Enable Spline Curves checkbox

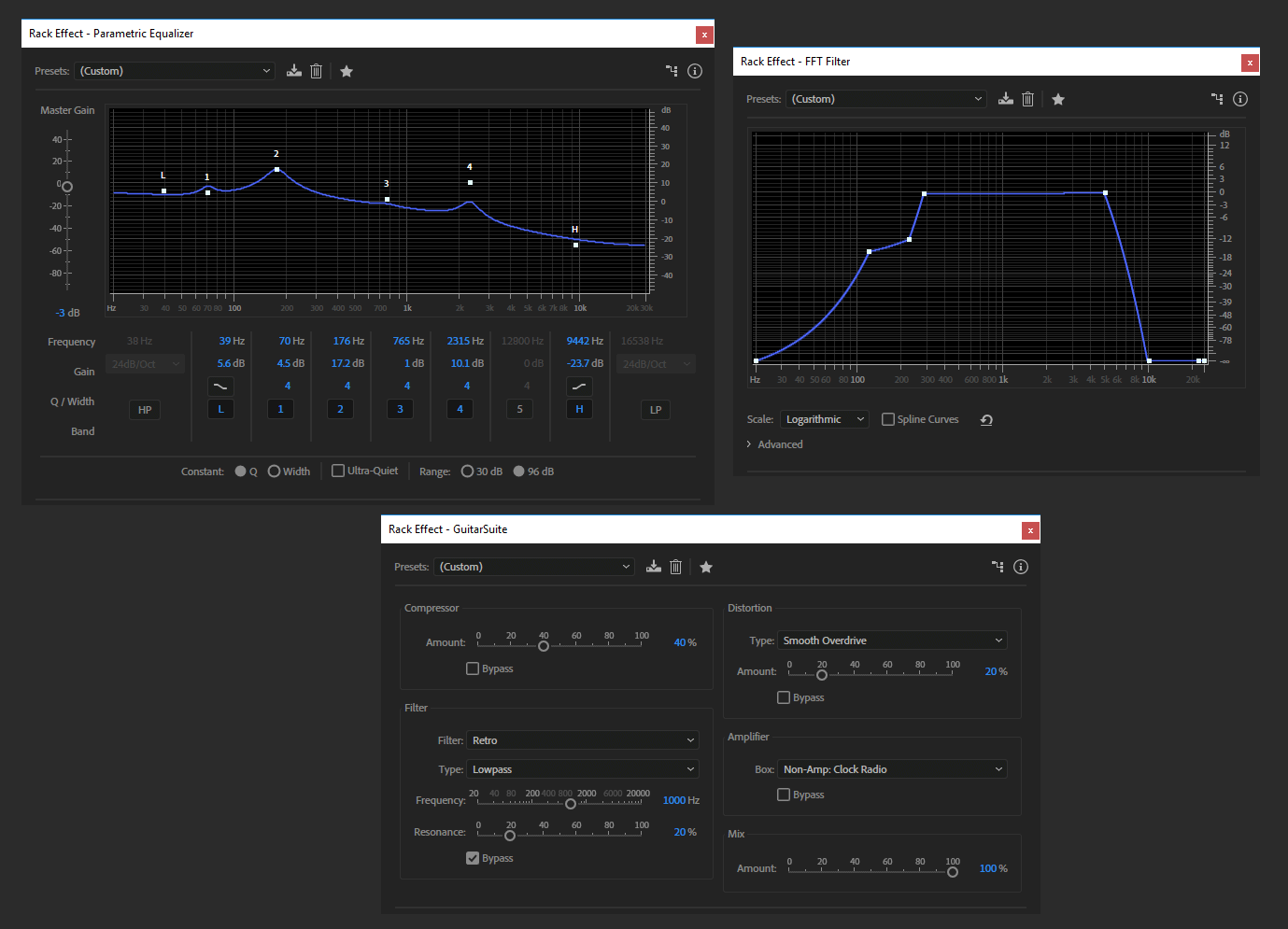pos(888,419)
